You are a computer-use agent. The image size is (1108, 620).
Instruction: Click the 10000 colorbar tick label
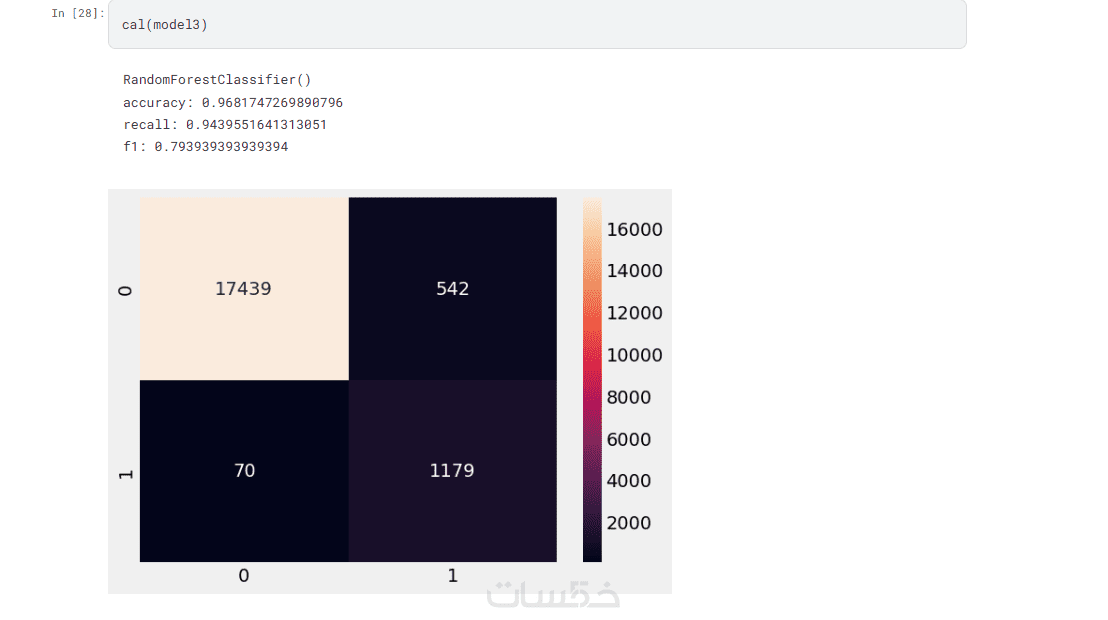tap(633, 355)
